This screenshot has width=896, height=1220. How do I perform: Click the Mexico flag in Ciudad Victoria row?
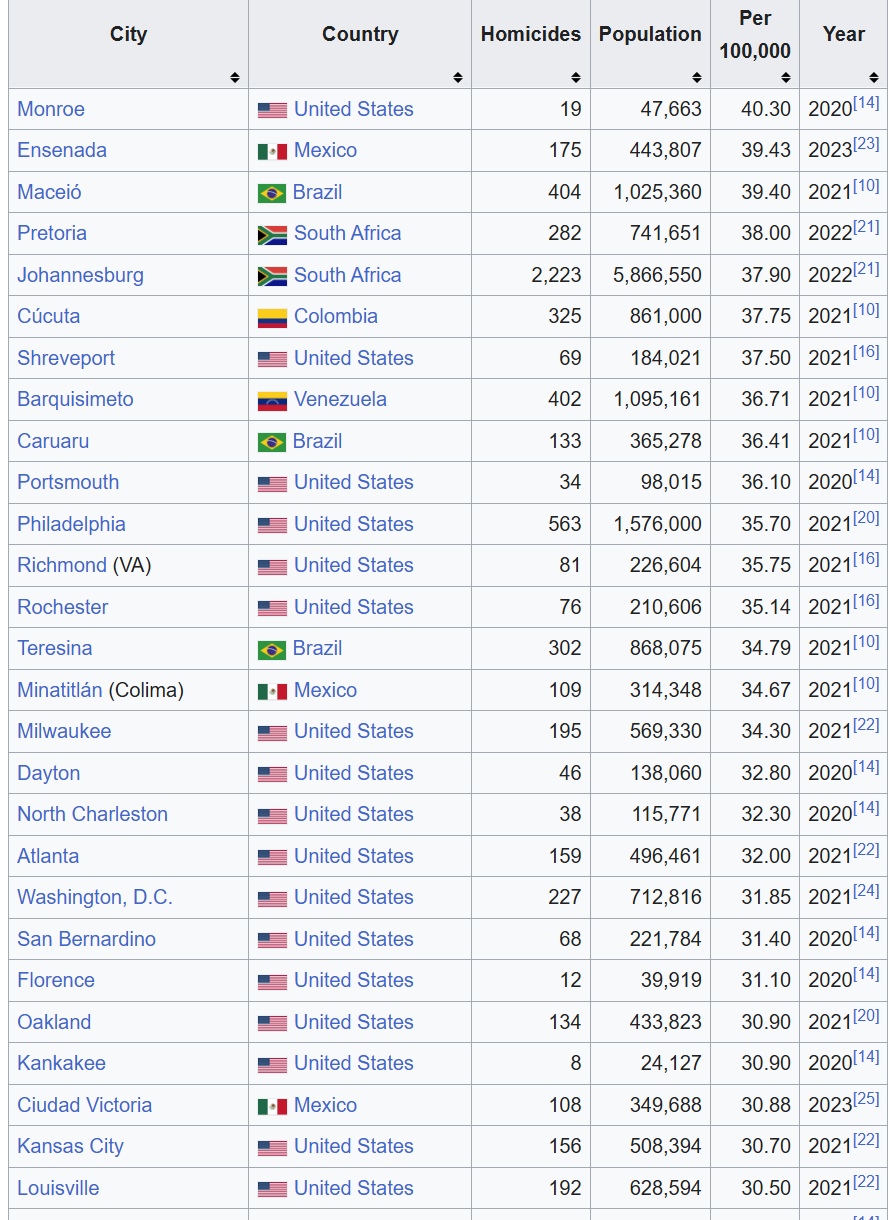(272, 1106)
